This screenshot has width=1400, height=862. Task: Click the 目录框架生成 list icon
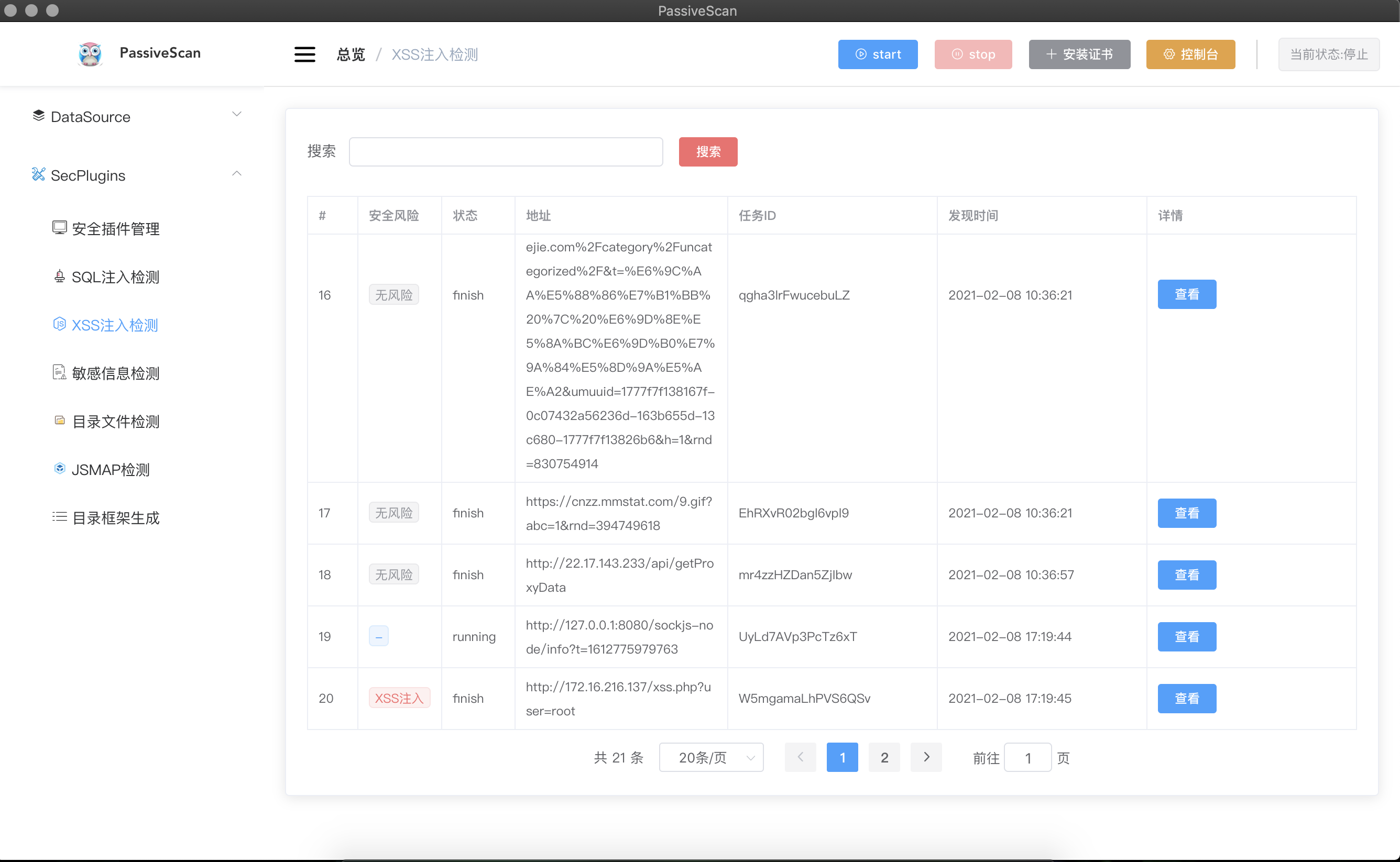[x=59, y=517]
